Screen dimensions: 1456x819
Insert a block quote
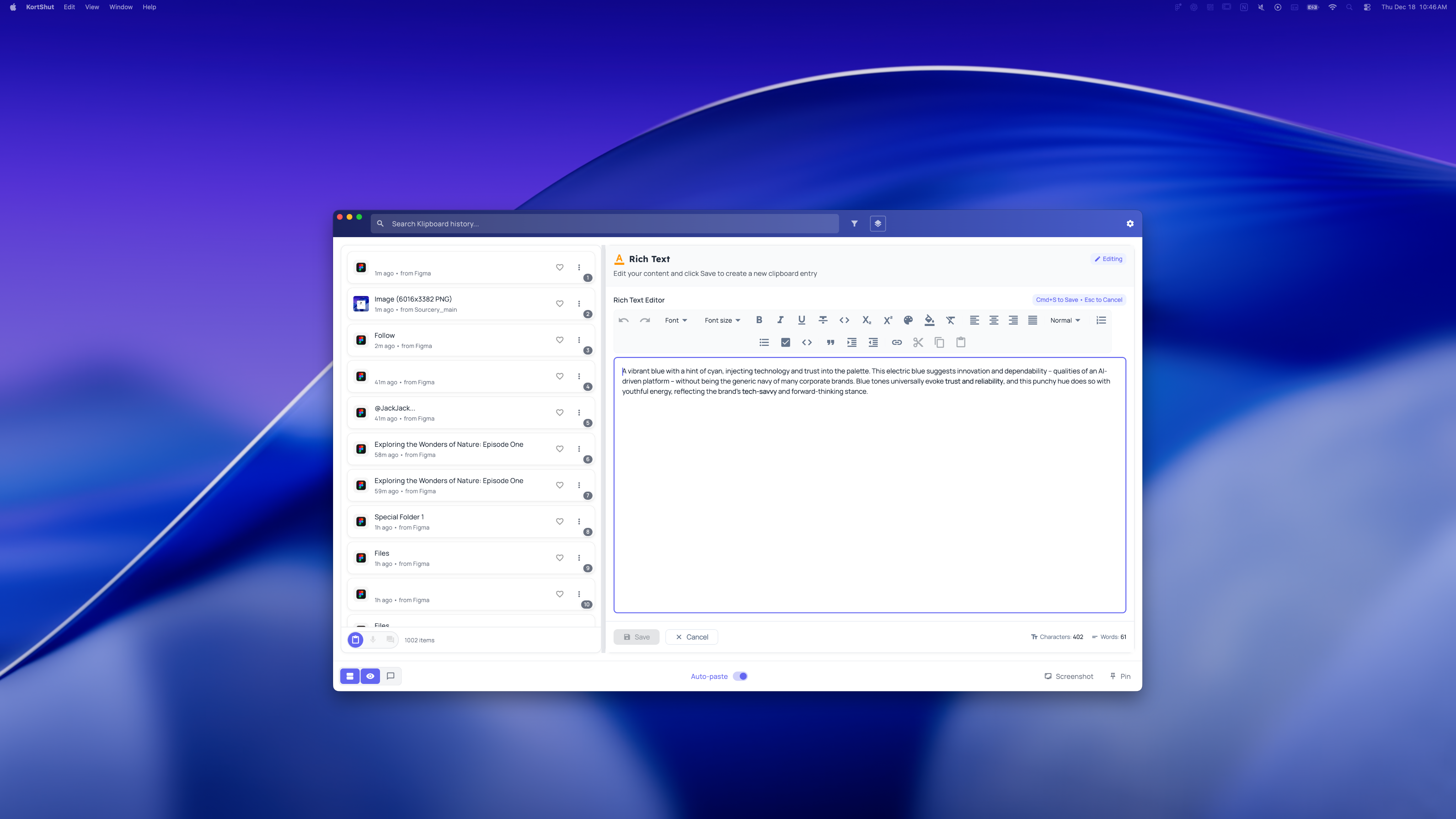click(830, 343)
